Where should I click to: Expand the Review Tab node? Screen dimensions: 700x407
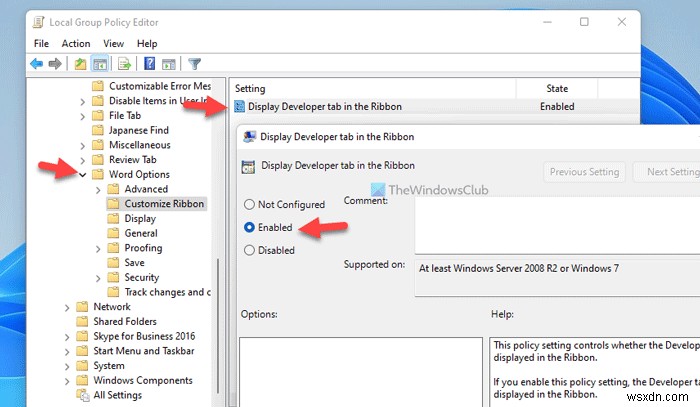(x=83, y=160)
